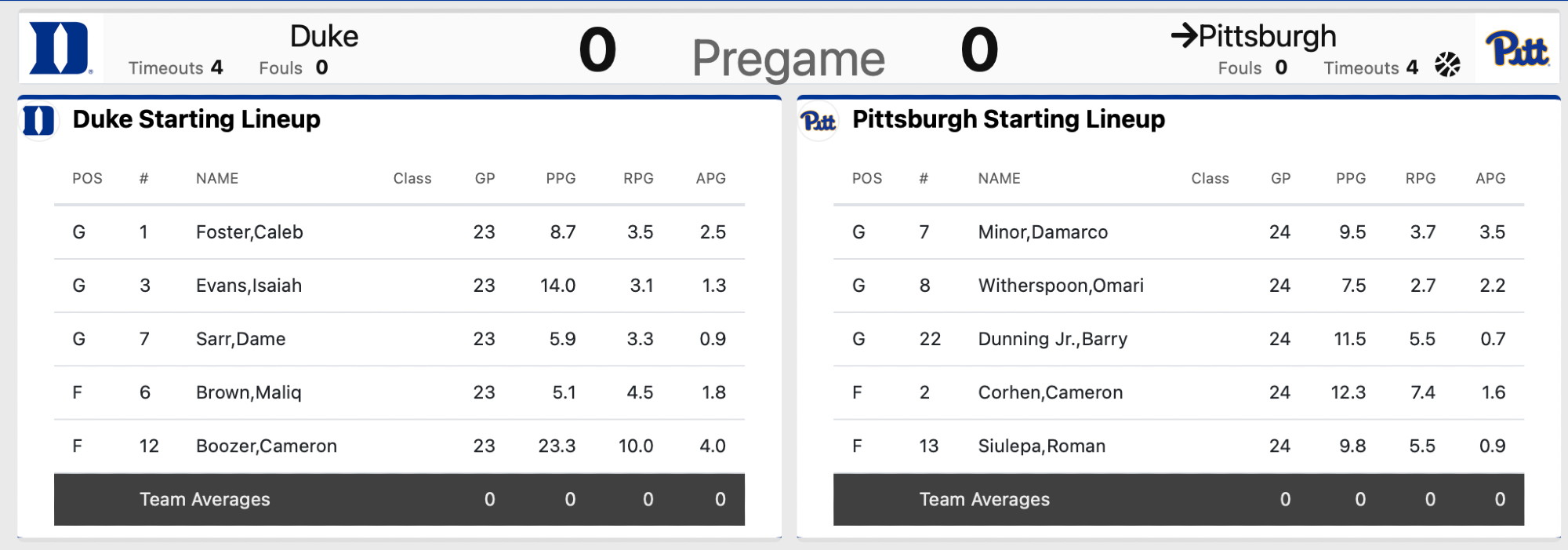Click the Duke APG column header
Image resolution: width=1568 pixels, height=550 pixels.
[710, 179]
